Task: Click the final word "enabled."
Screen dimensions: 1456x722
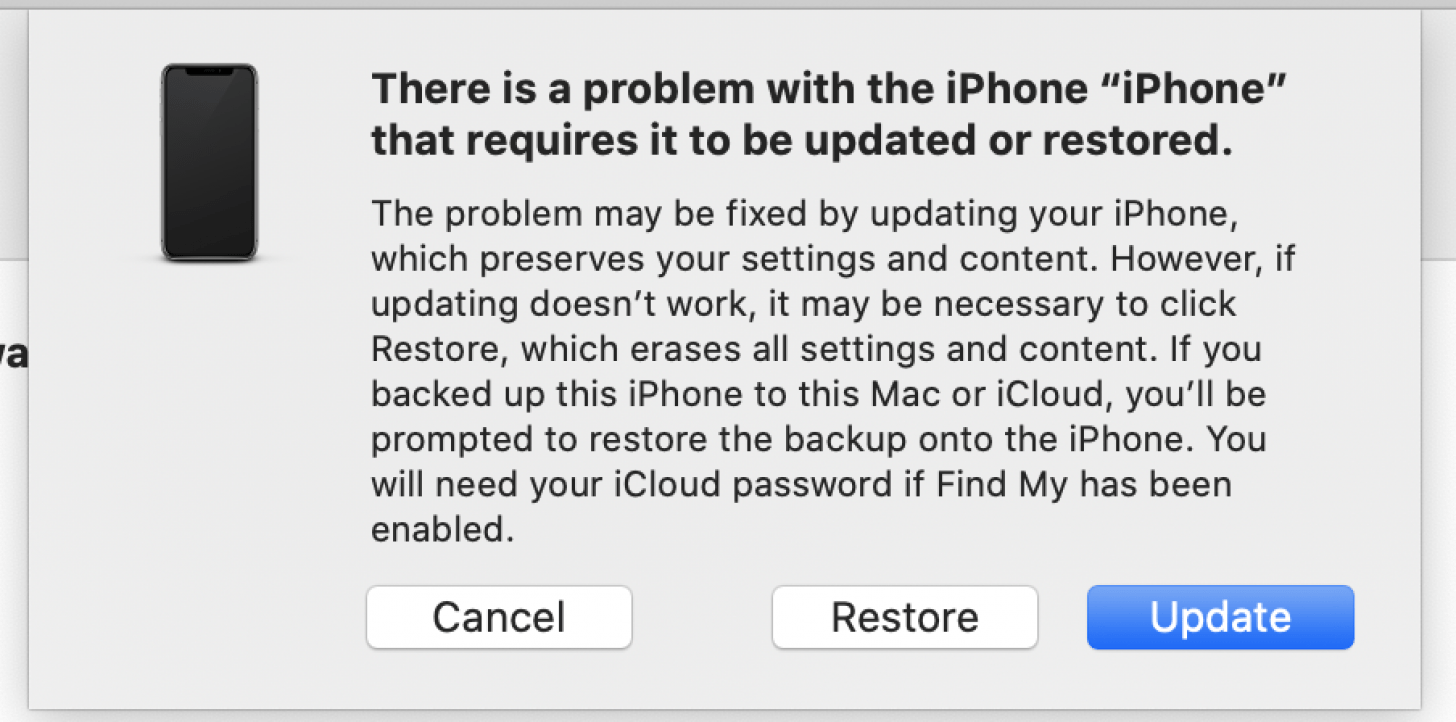Action: 442,530
